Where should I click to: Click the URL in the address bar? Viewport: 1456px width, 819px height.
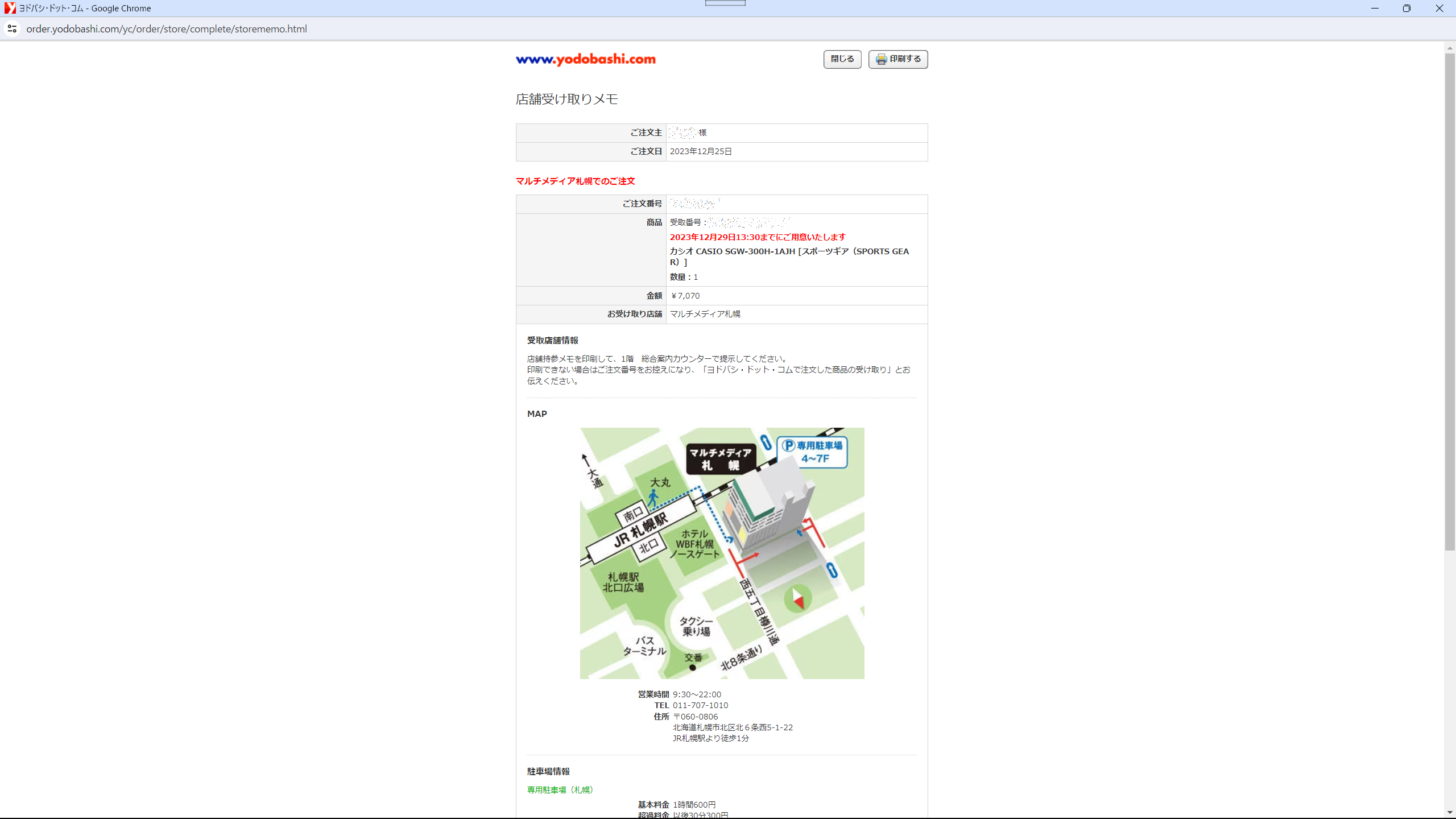coord(167,29)
